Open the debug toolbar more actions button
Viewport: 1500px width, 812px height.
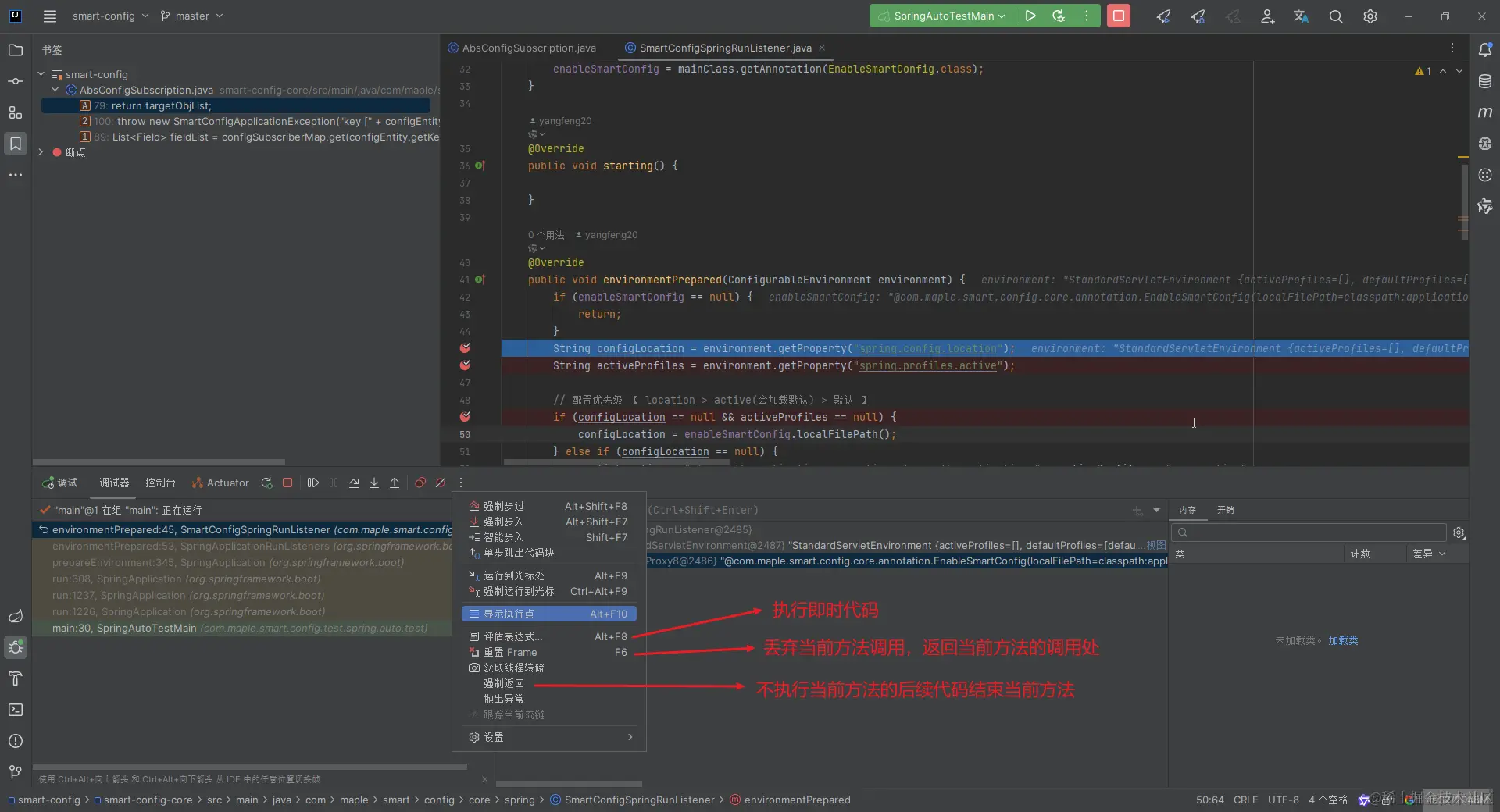[461, 483]
